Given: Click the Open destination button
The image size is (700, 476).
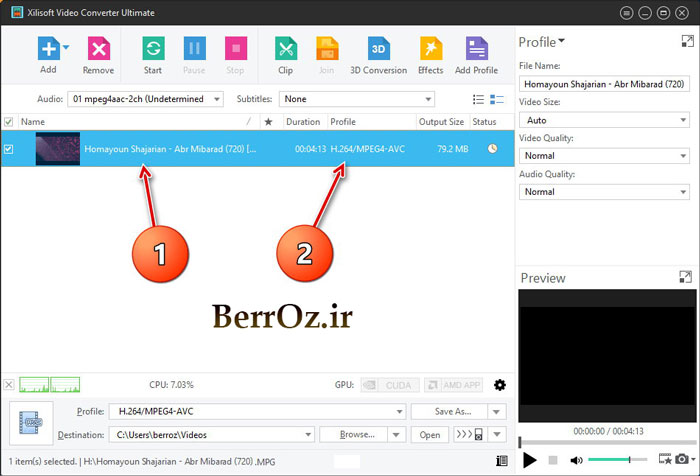Looking at the screenshot, I should pos(429,435).
